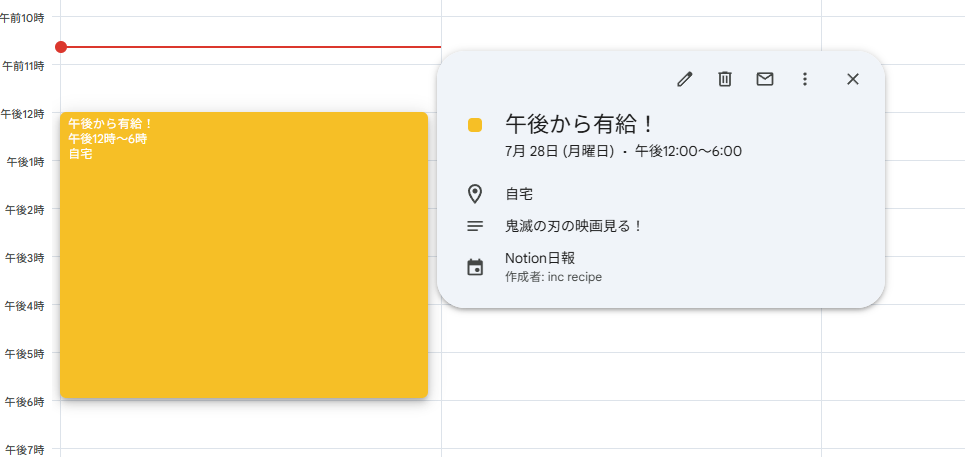Click the 午後7時 time label
The image size is (965, 457).
25,450
